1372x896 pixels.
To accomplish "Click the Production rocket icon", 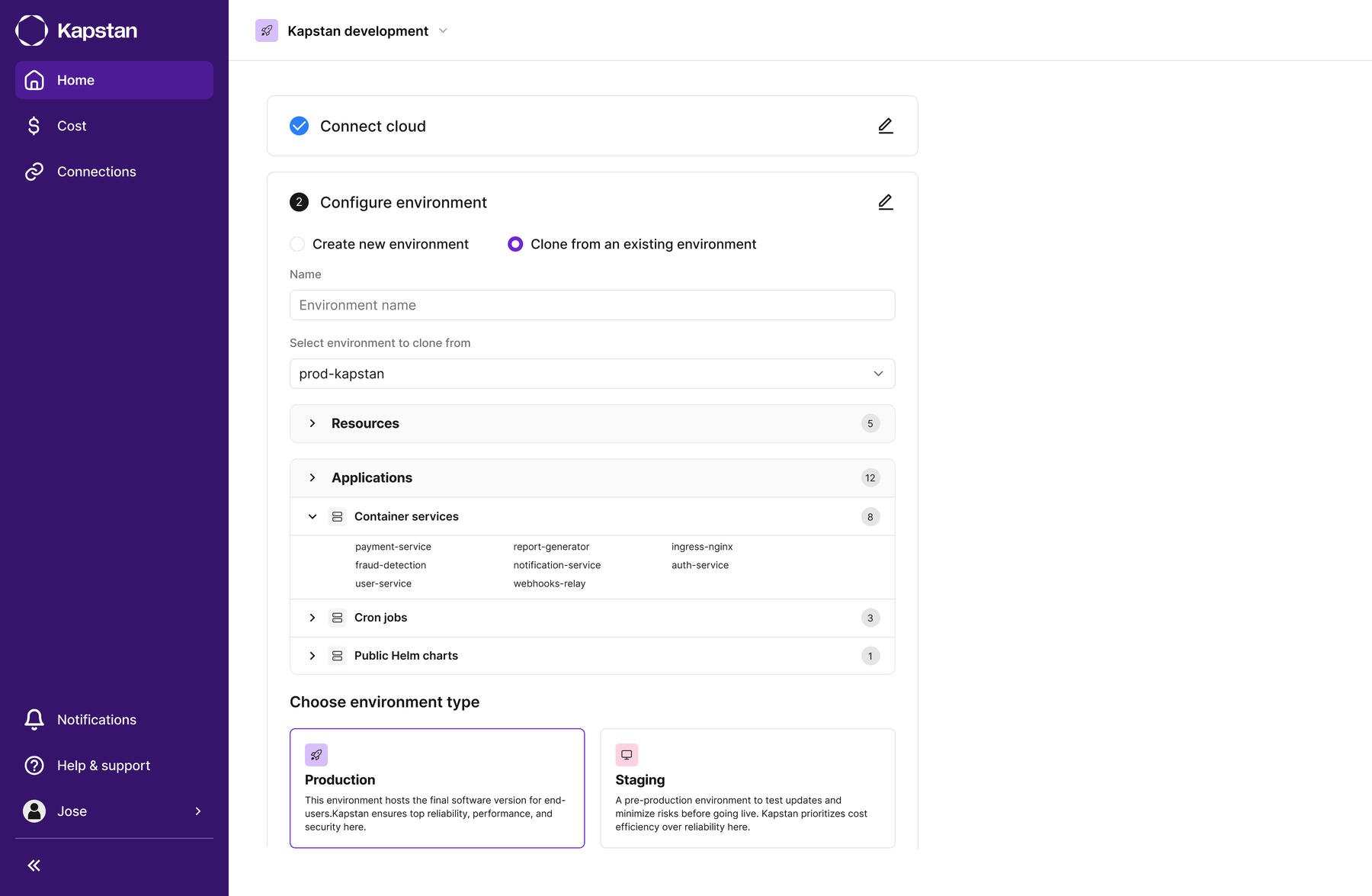I will click(x=316, y=755).
